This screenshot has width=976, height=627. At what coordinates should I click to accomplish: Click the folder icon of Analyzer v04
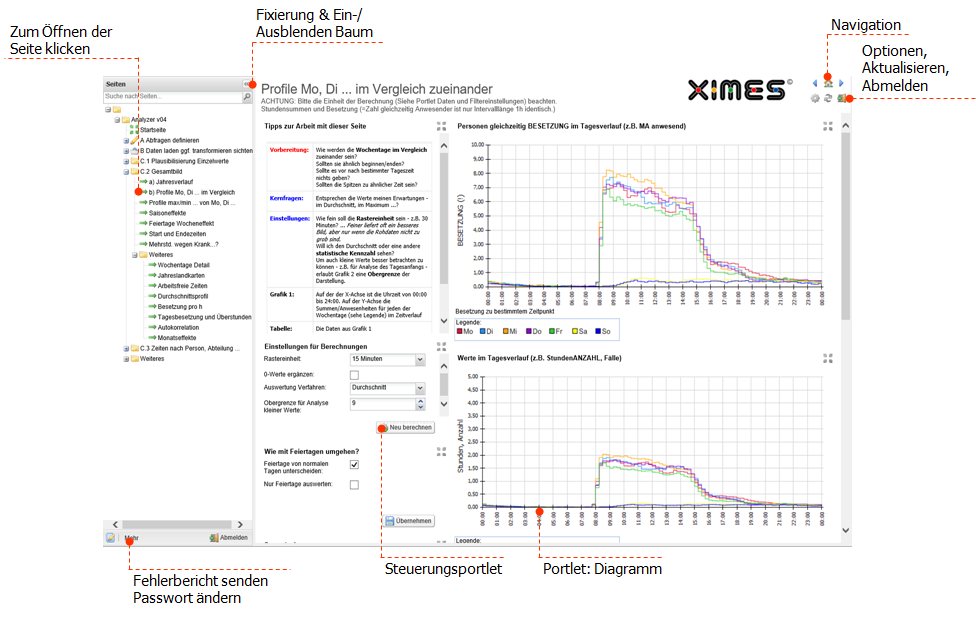[126, 120]
